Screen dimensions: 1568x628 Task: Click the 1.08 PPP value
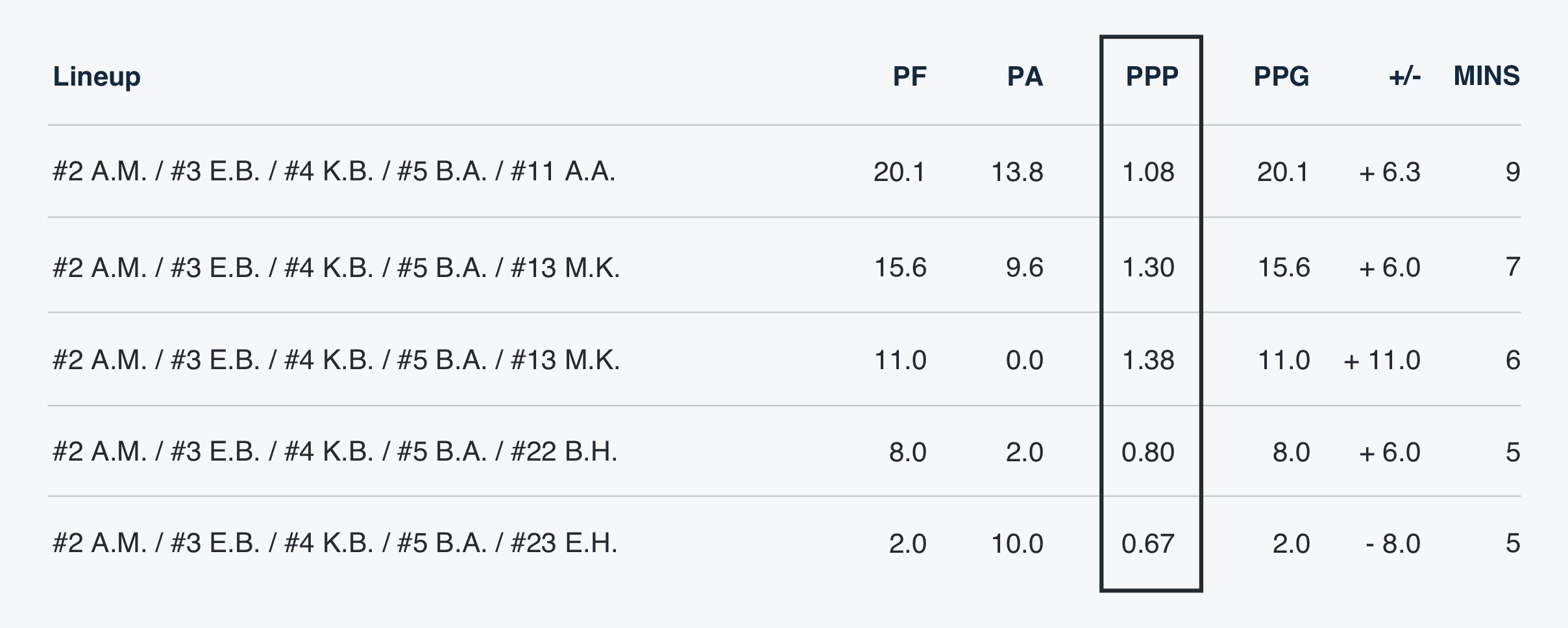click(1148, 172)
